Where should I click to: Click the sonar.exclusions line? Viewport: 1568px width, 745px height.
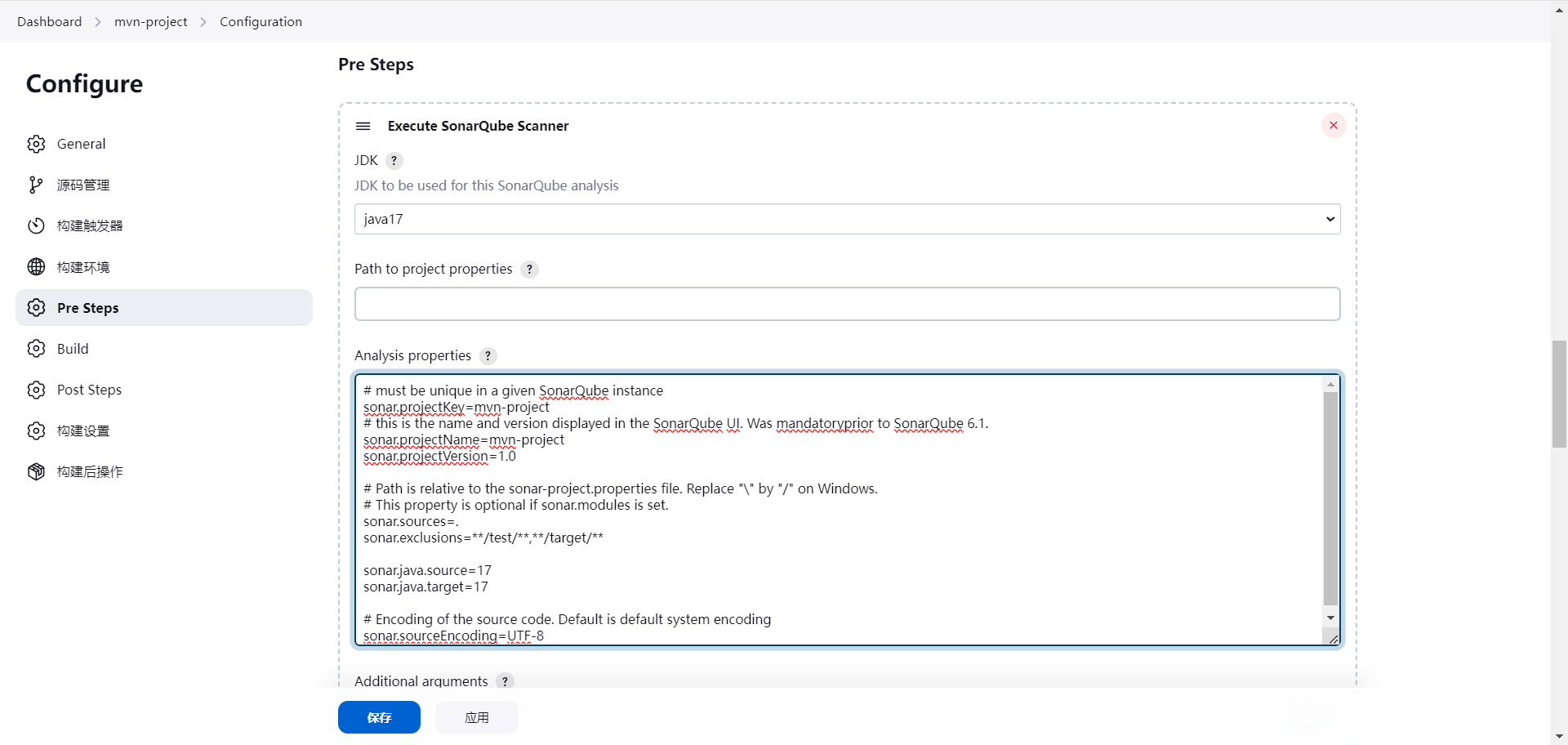[x=483, y=538]
